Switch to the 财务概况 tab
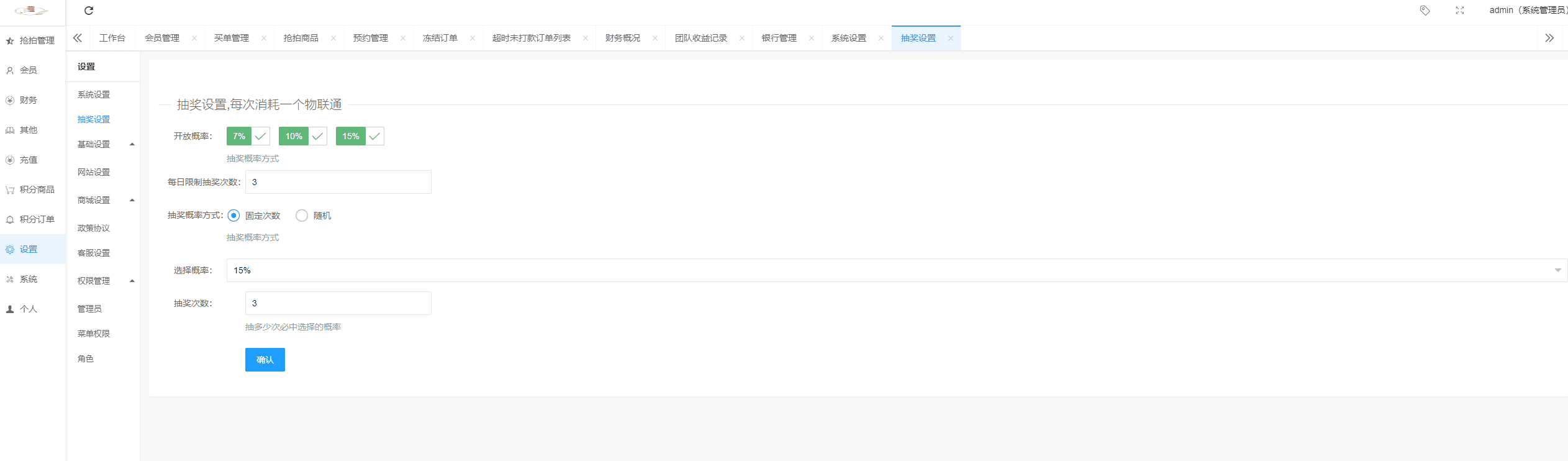This screenshot has width=1568, height=461. pyautogui.click(x=622, y=39)
